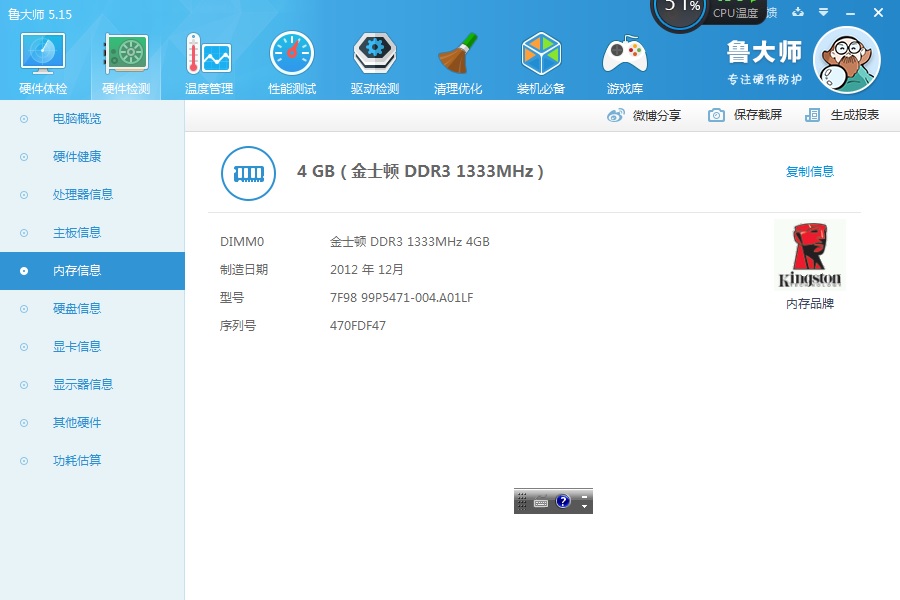Click serial number 470FDF47
Screen dimensions: 900x600
358,326
